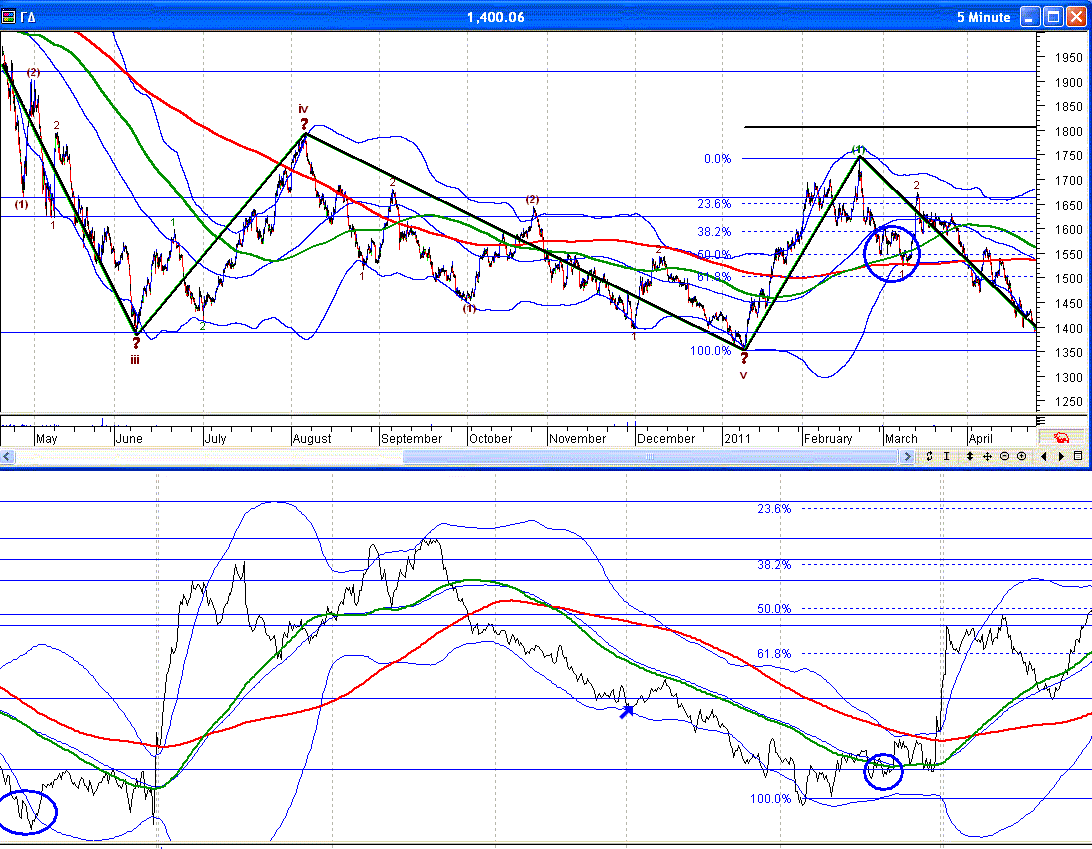The height and width of the screenshot is (849, 1092).
Task: Click the red piggy bank icon
Action: pos(1061,437)
